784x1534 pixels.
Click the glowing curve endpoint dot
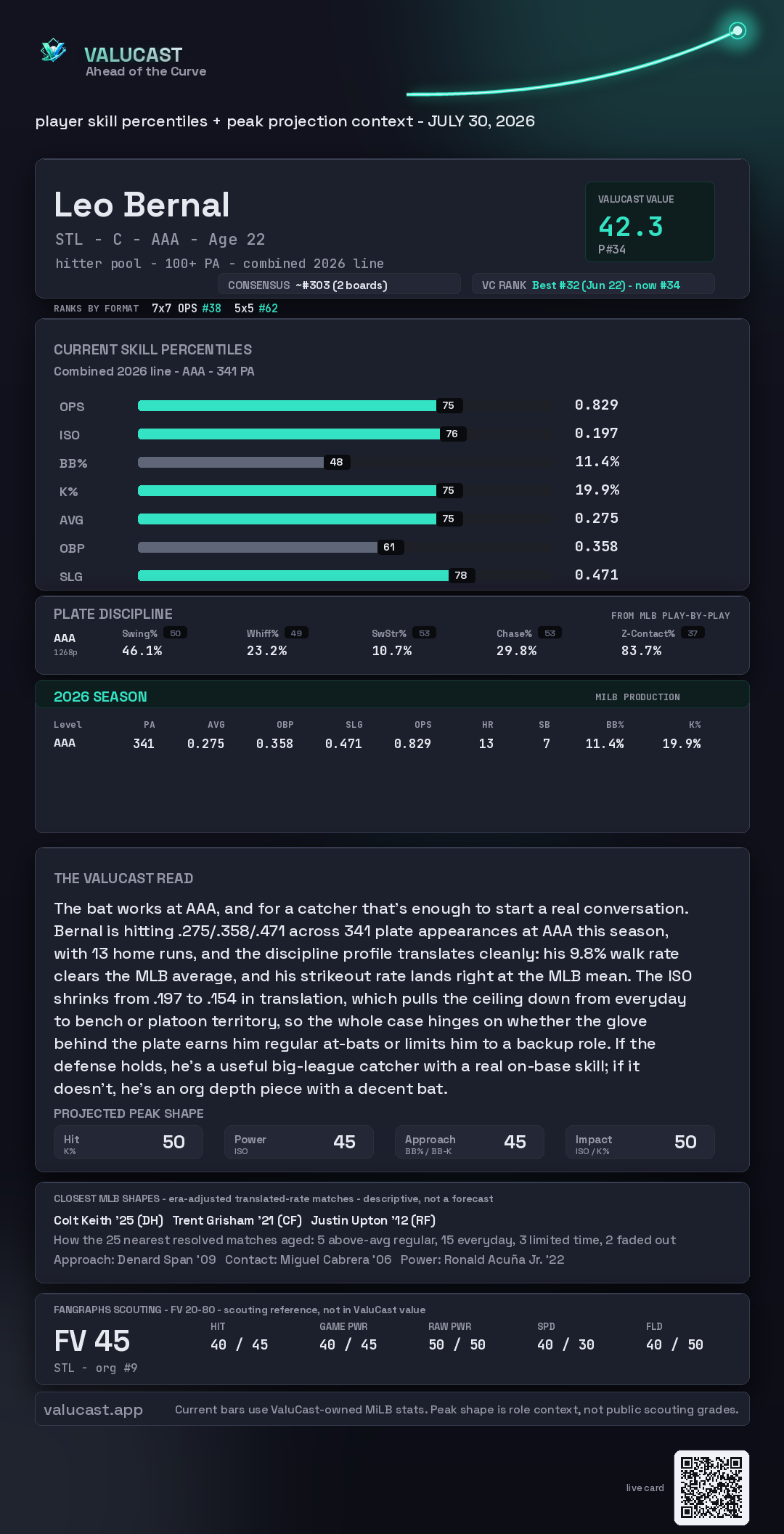pyautogui.click(x=738, y=31)
